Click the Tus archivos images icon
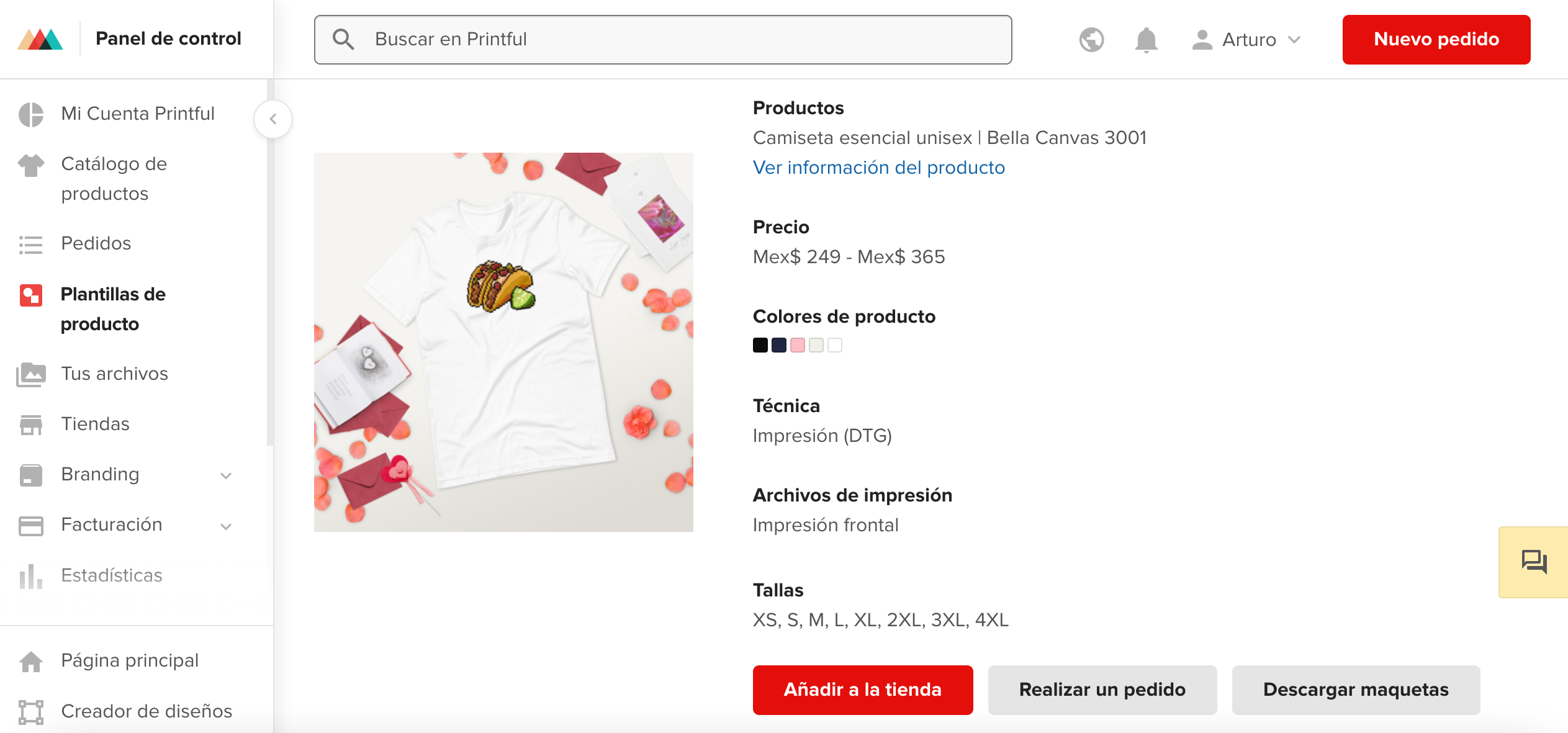 (31, 374)
